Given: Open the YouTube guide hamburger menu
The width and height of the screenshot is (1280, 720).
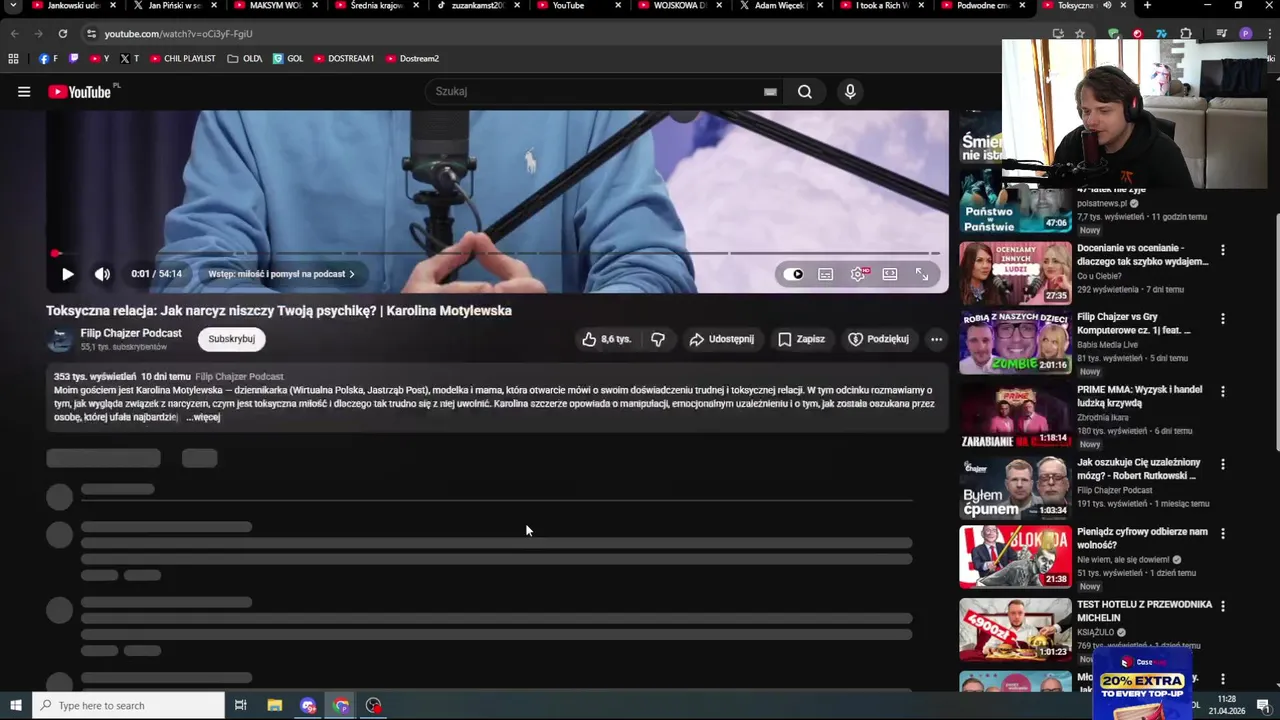Looking at the screenshot, I should click(24, 92).
